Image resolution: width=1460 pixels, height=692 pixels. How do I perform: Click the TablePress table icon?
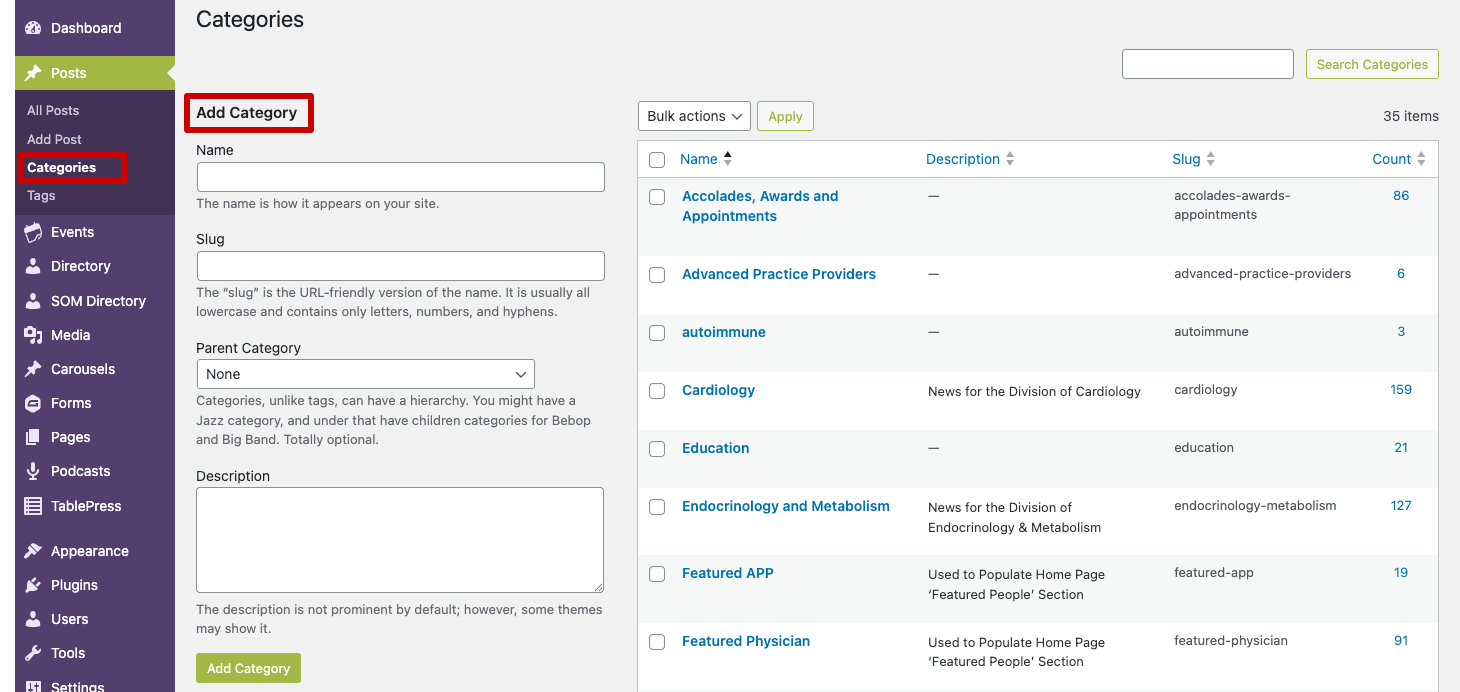click(33, 506)
